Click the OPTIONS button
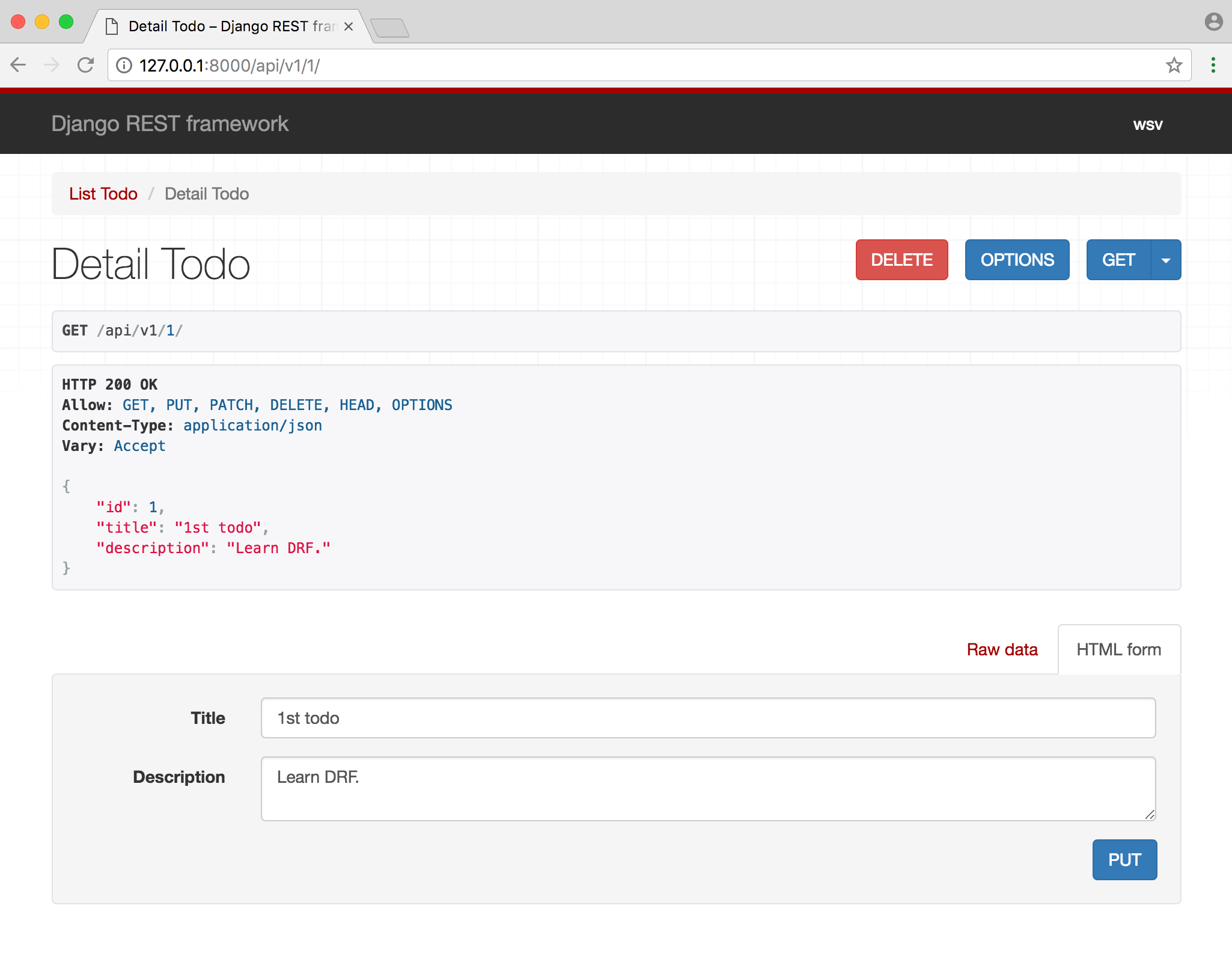 (1017, 260)
